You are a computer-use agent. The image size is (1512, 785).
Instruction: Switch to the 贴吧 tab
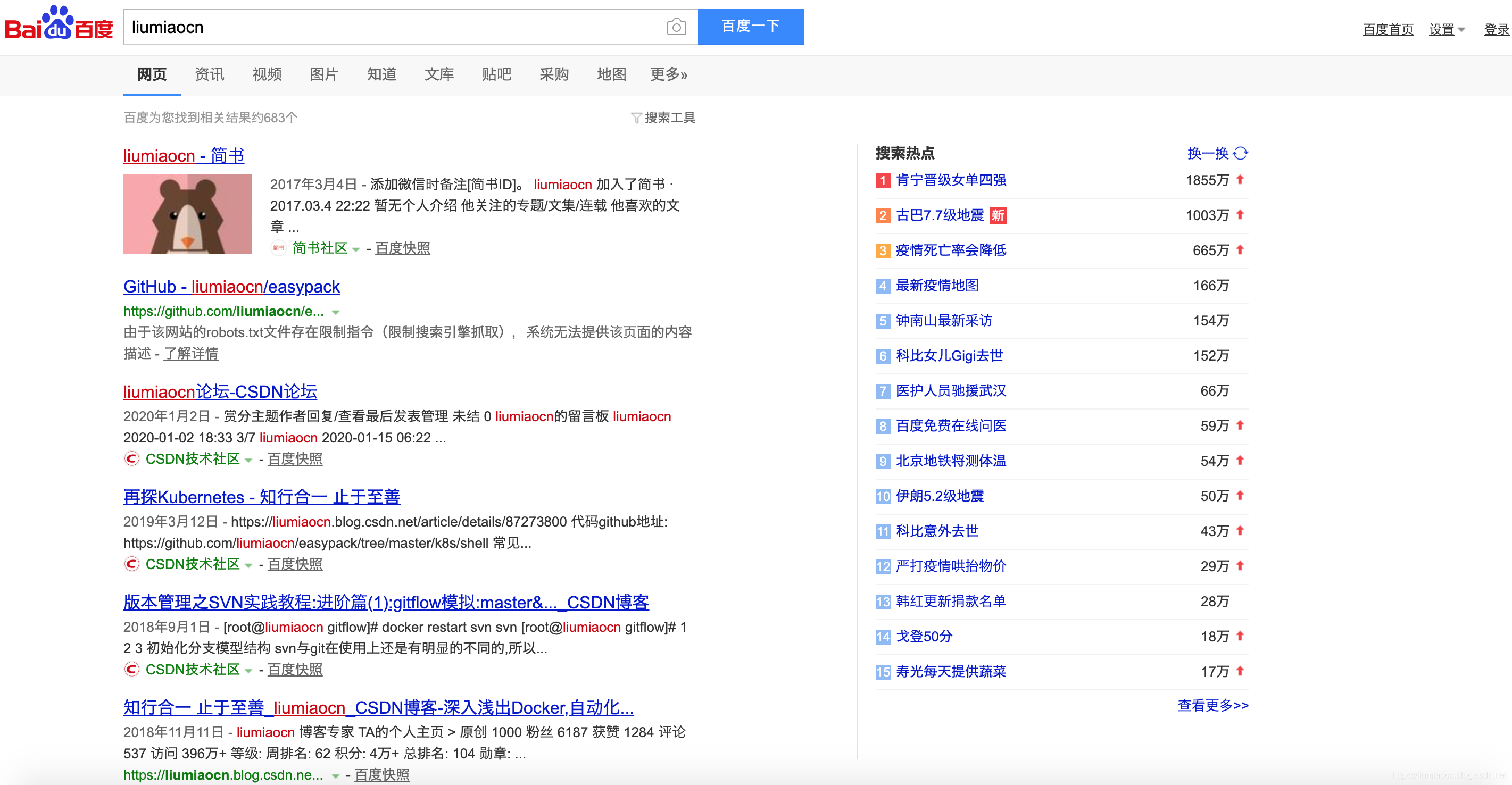496,74
